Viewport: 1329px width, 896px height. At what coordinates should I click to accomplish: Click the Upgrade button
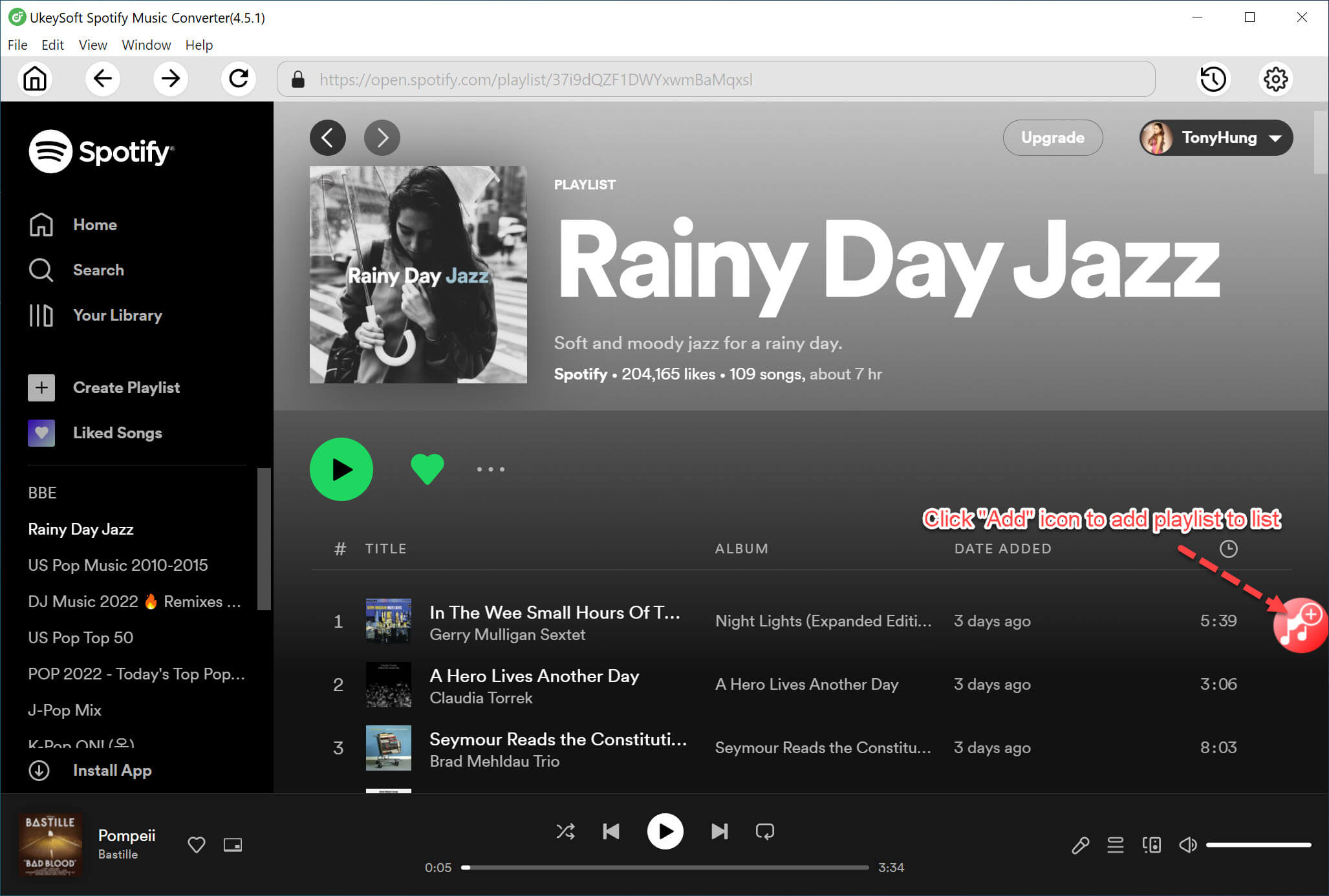1052,137
